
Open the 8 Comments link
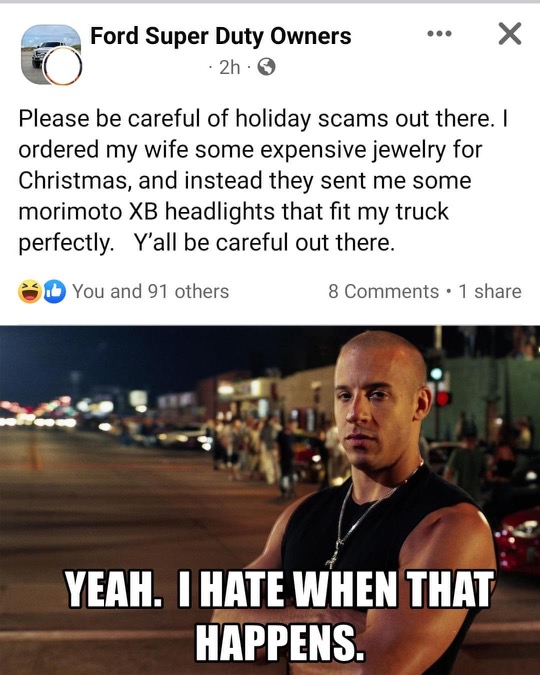(383, 291)
